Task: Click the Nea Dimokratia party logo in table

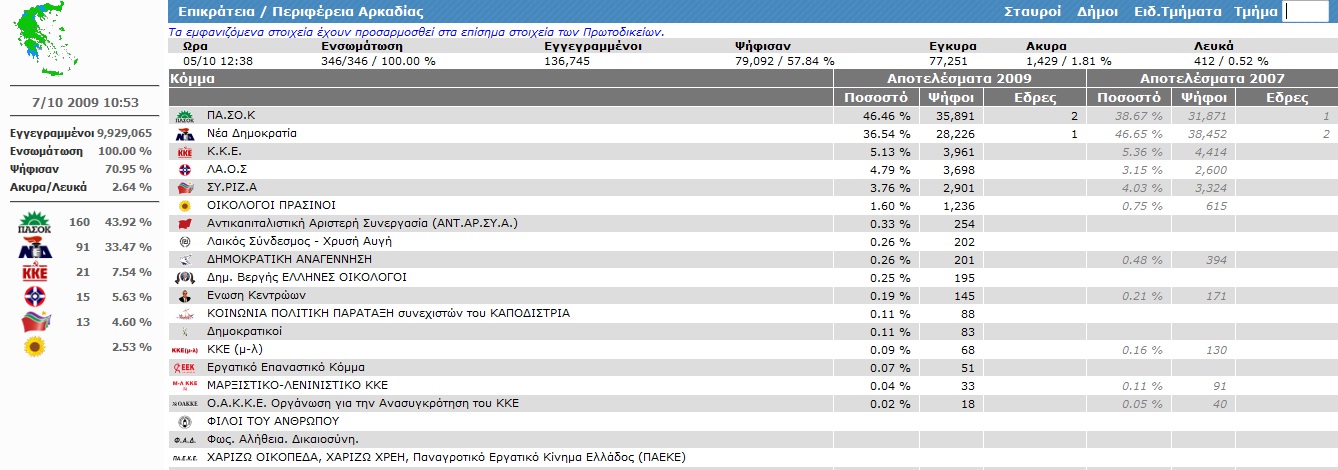Action: 184,134
